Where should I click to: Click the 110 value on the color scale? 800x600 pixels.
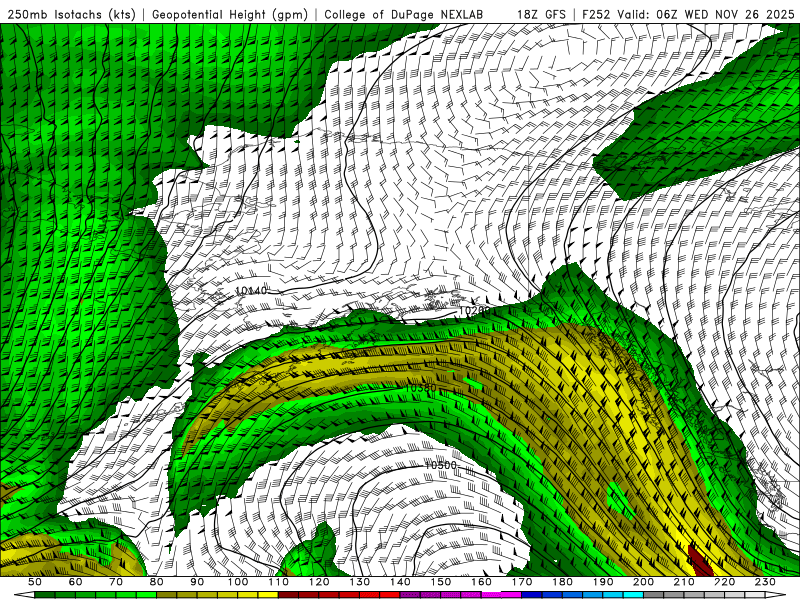click(278, 582)
